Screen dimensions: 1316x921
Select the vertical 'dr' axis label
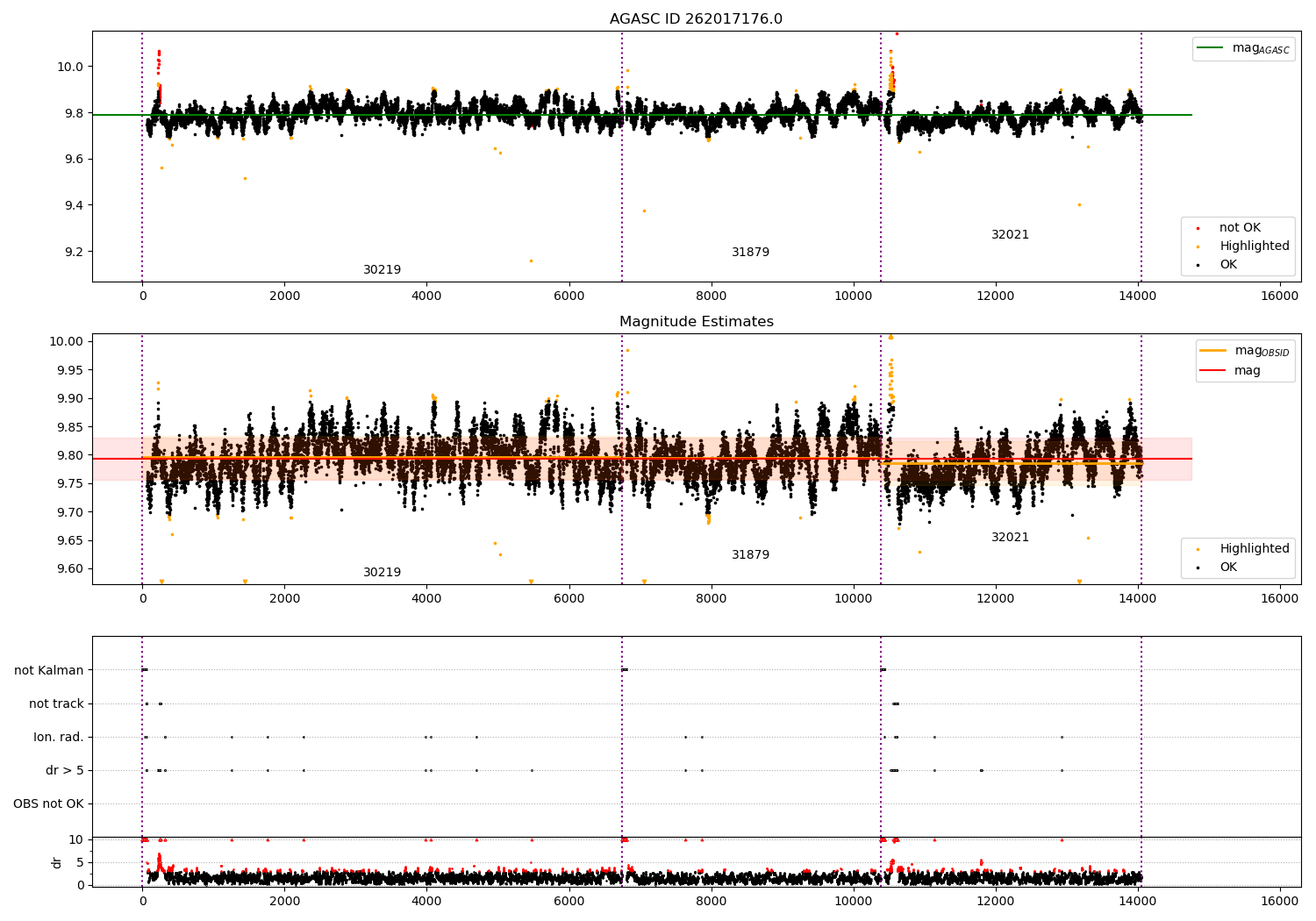pyautogui.click(x=57, y=862)
